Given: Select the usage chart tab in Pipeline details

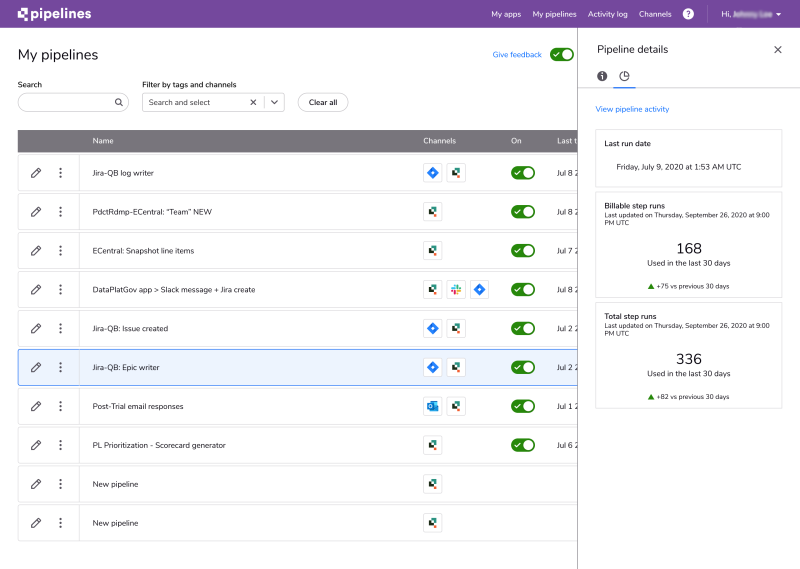Looking at the screenshot, I should click(624, 76).
